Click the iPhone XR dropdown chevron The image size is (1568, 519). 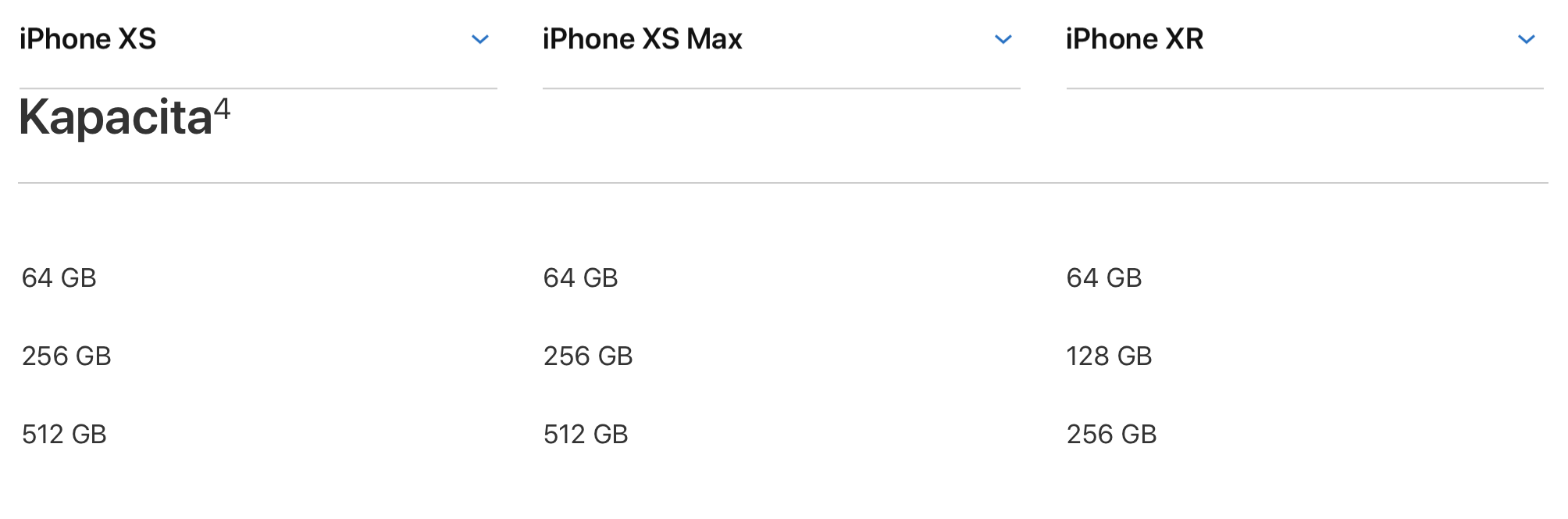click(1527, 40)
